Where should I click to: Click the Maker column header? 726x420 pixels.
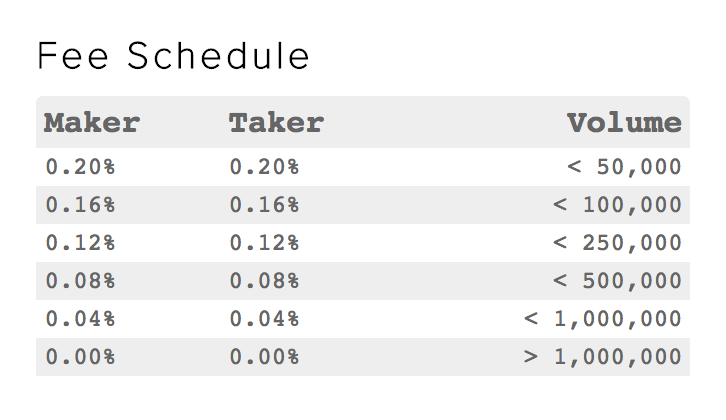click(x=92, y=123)
